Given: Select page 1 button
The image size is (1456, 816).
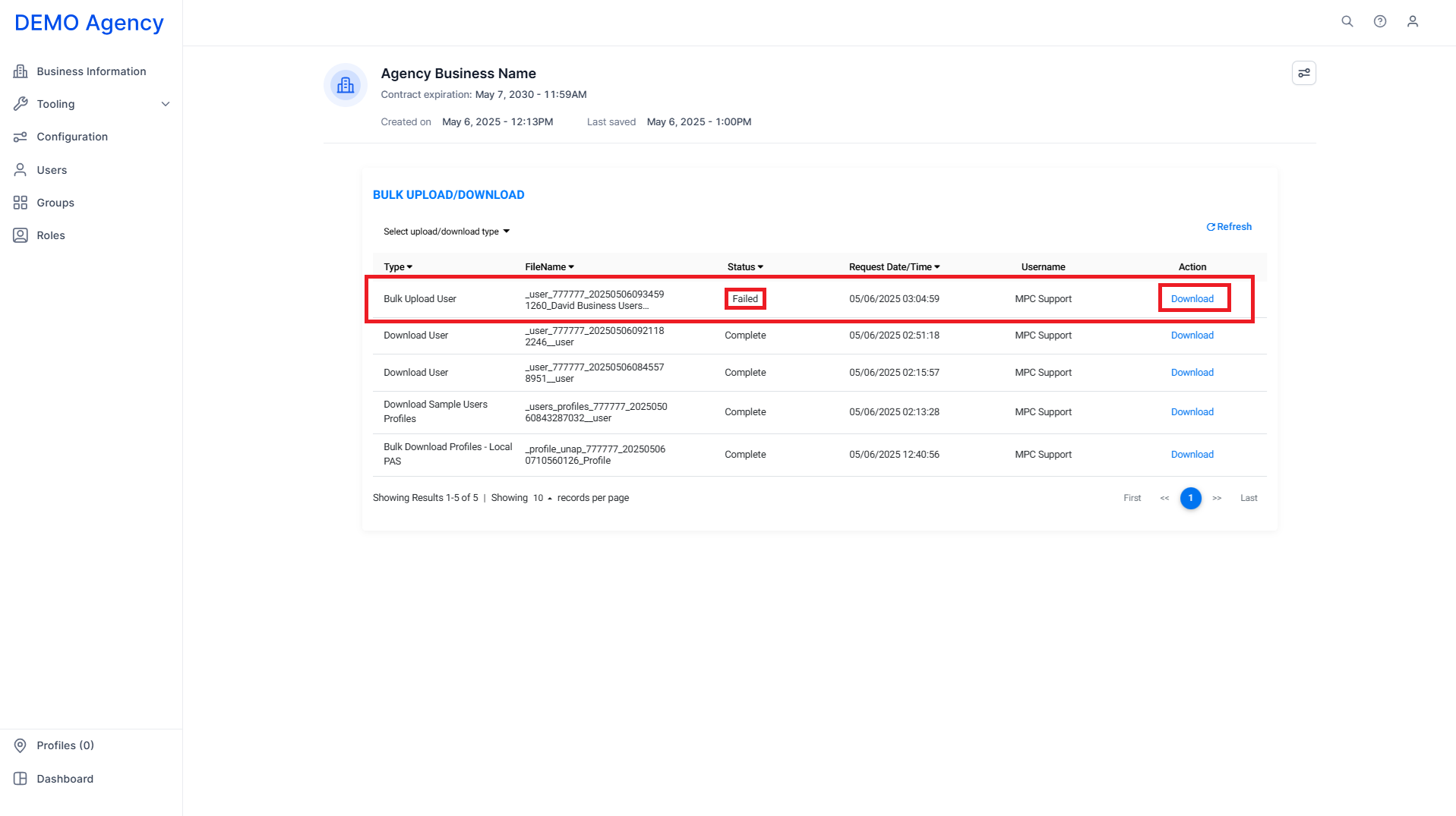Looking at the screenshot, I should [1190, 498].
